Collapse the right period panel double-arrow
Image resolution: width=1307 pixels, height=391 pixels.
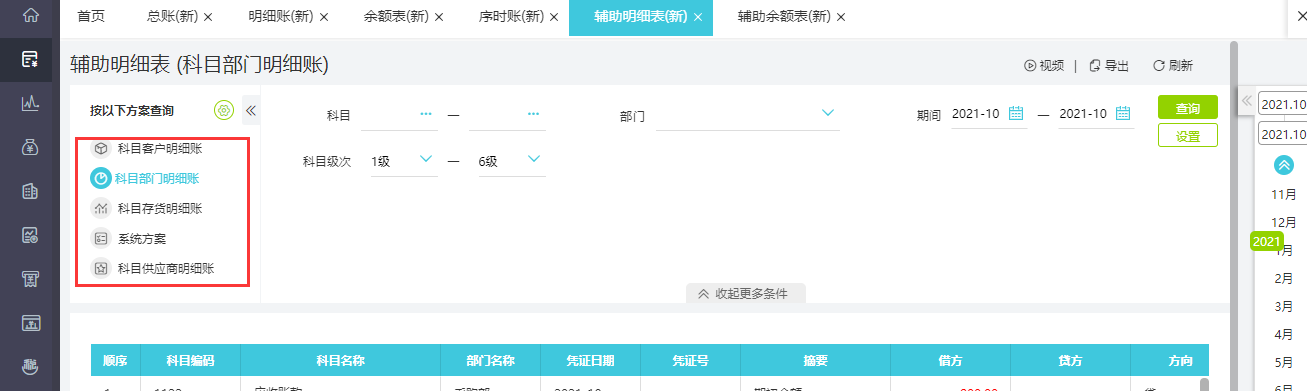(x=1247, y=101)
